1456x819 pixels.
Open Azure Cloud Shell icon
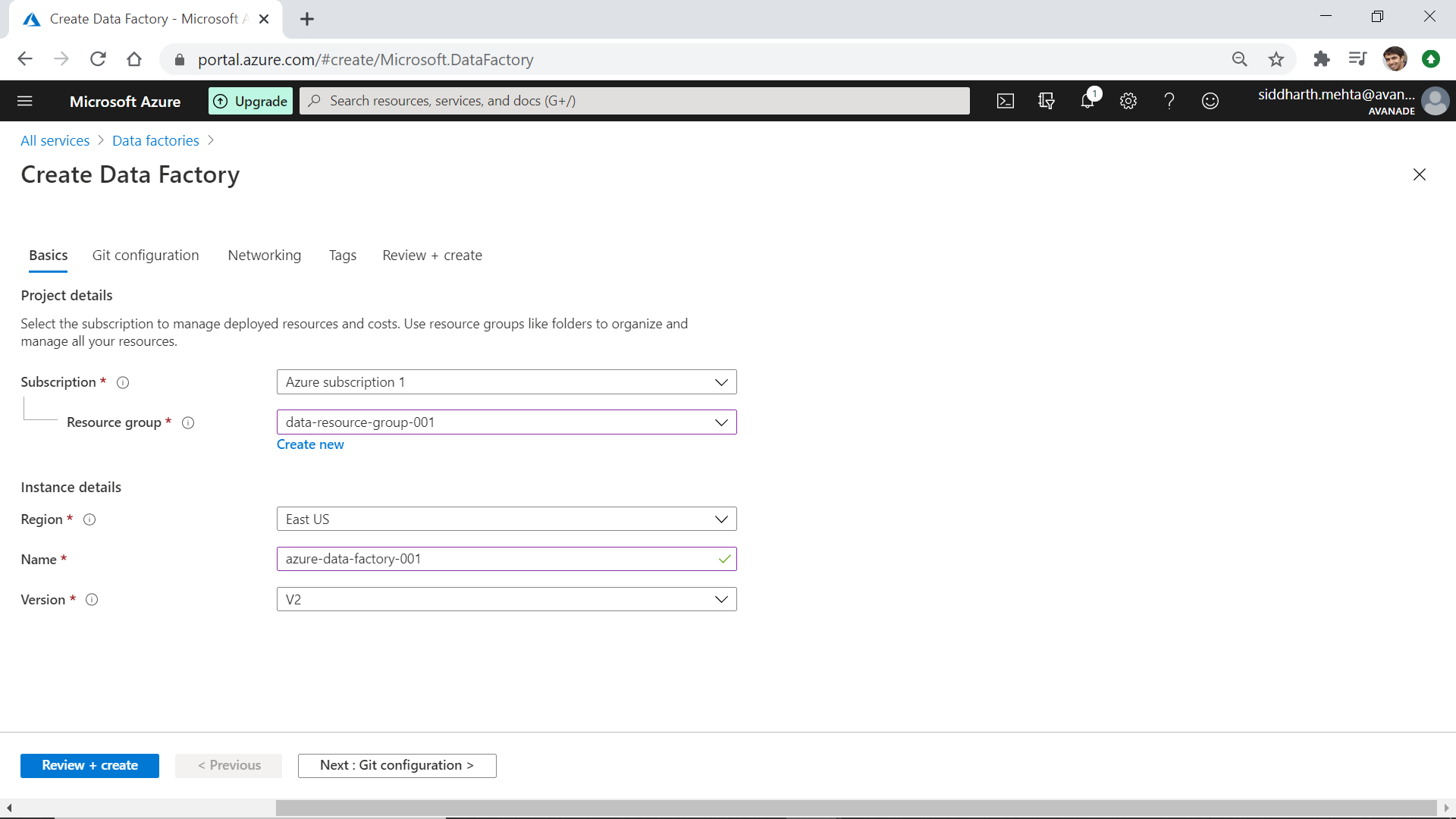point(1006,101)
